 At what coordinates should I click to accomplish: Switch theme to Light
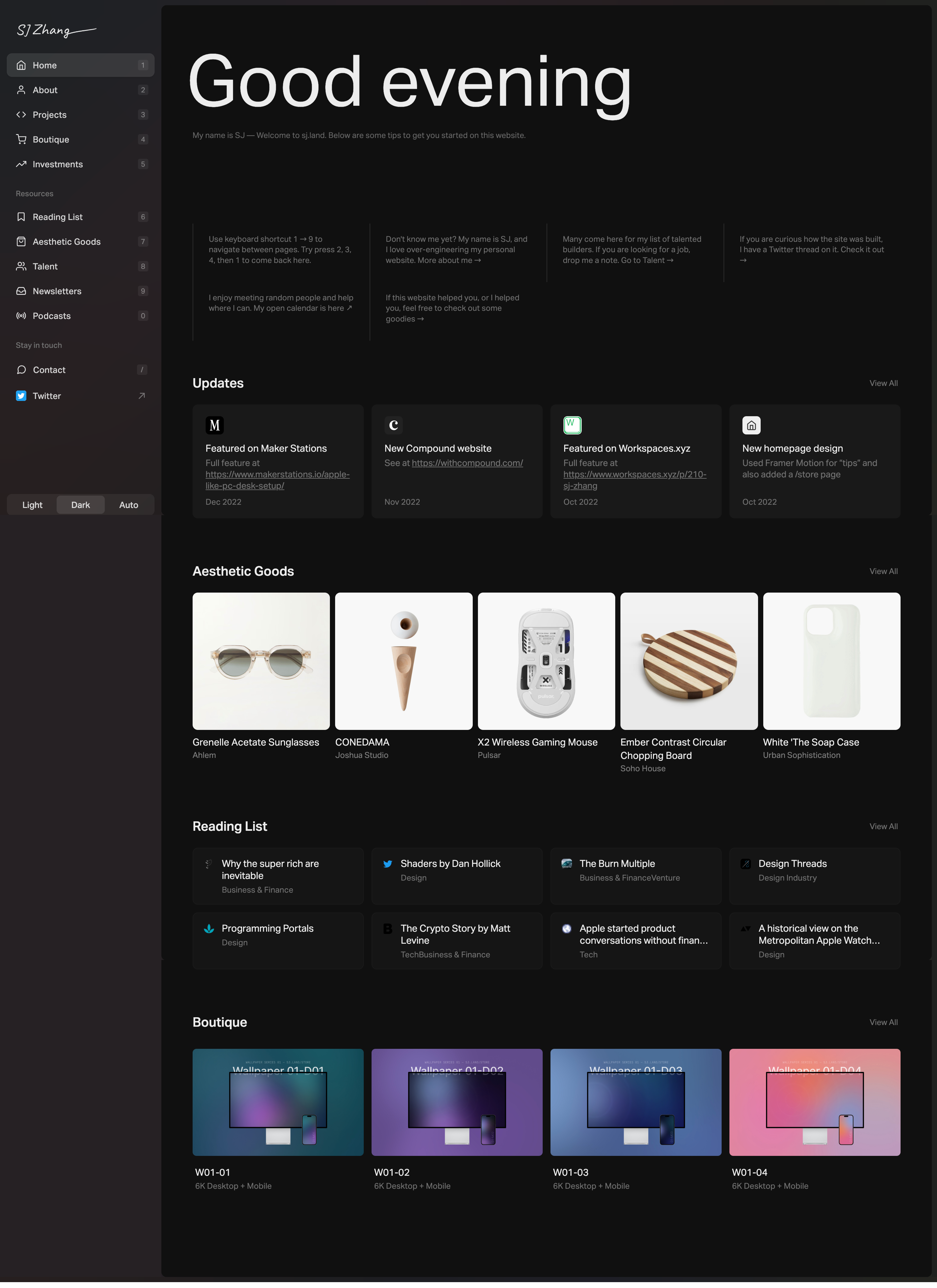32,505
